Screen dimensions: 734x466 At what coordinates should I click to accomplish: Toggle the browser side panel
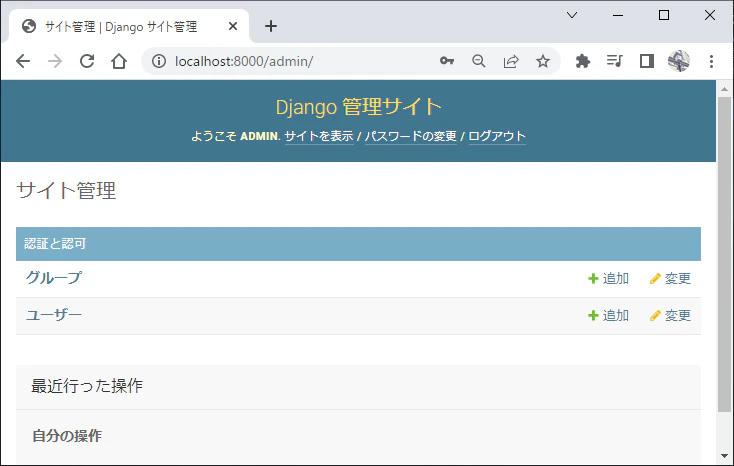point(647,61)
